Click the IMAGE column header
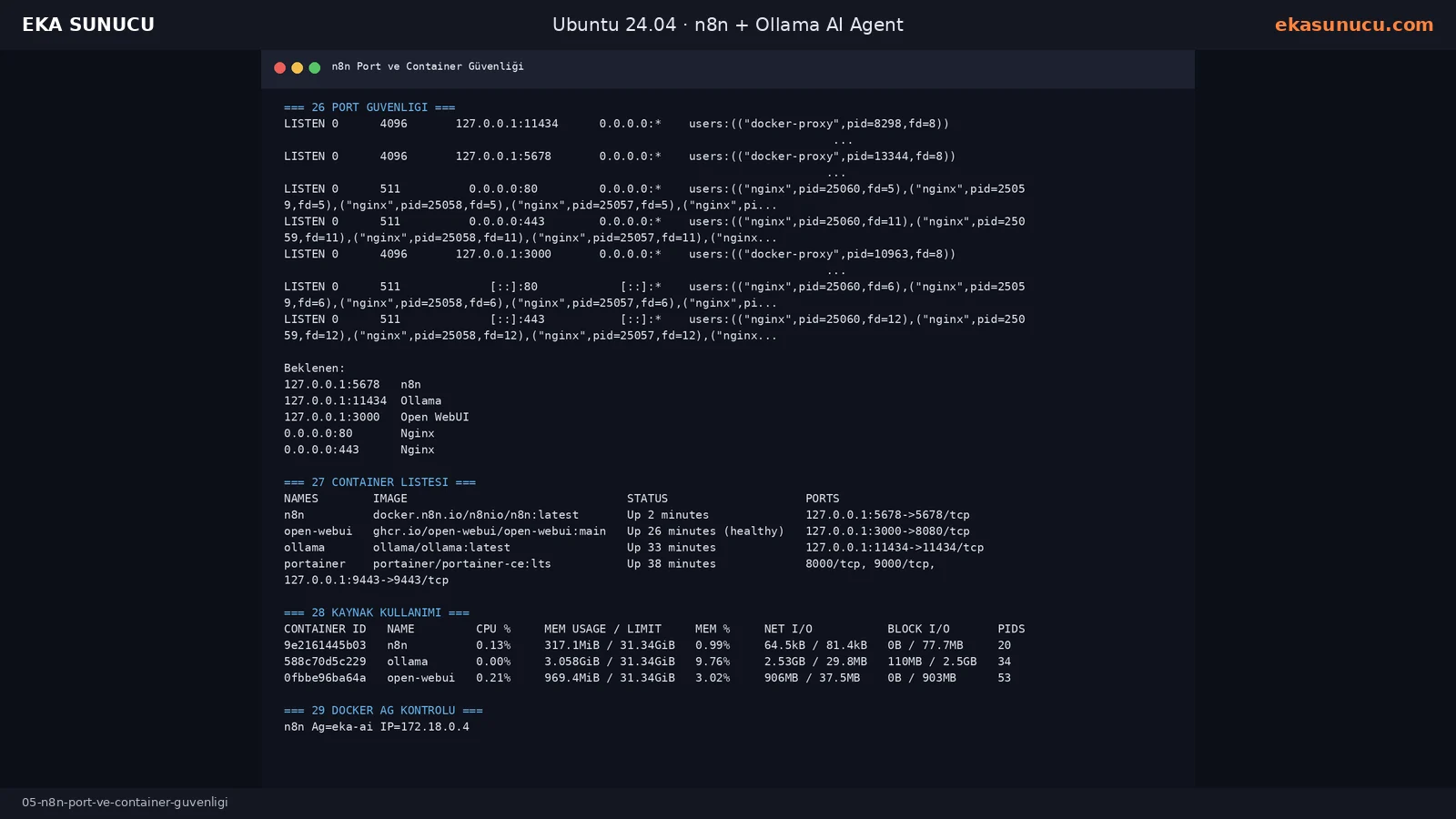This screenshot has height=819, width=1456. tap(390, 499)
